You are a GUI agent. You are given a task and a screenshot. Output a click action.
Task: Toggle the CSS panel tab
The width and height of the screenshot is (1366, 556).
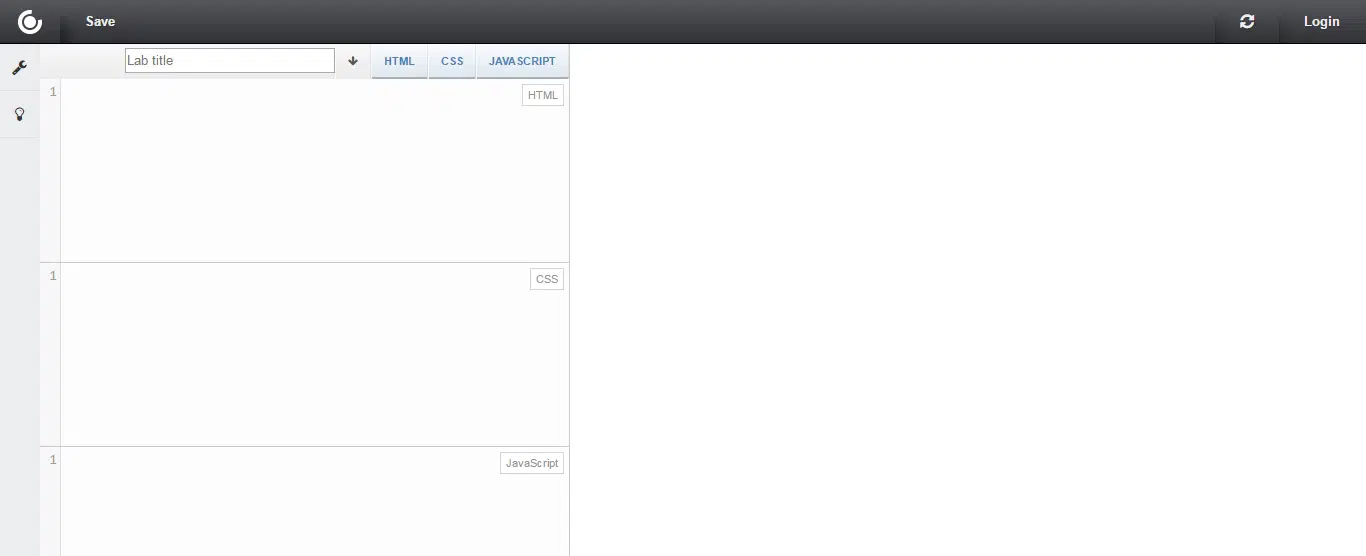452,61
